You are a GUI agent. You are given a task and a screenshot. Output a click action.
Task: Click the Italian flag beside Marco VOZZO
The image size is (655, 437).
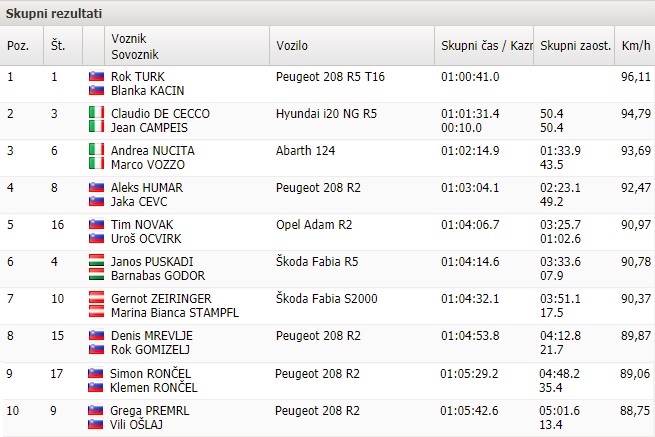click(x=96, y=164)
